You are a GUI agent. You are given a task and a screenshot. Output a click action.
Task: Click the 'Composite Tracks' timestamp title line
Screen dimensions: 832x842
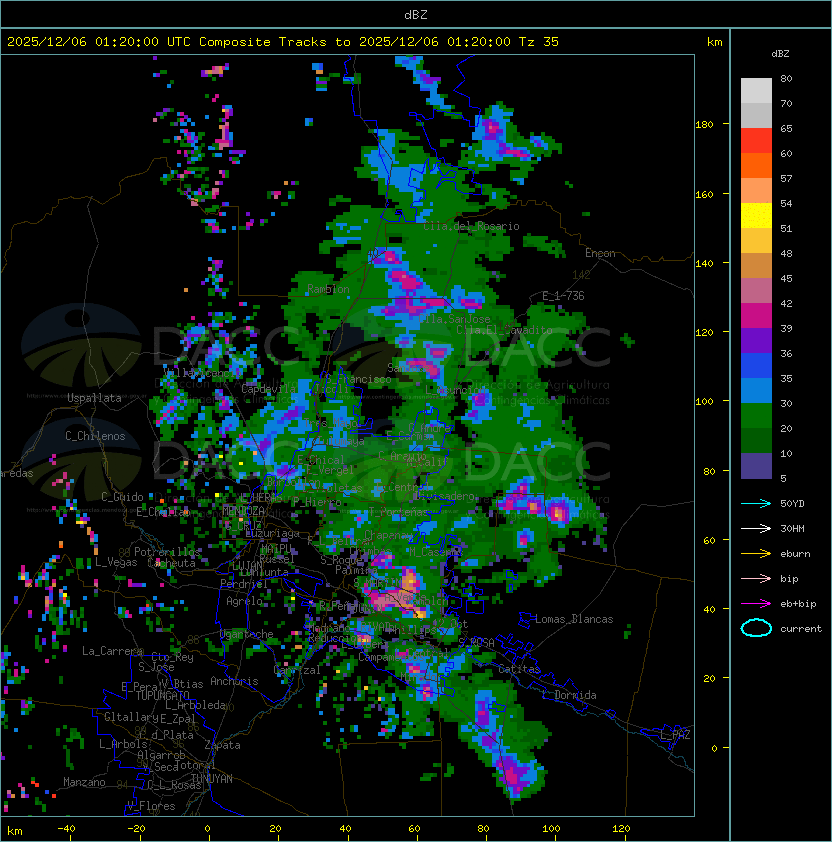[x=283, y=42]
